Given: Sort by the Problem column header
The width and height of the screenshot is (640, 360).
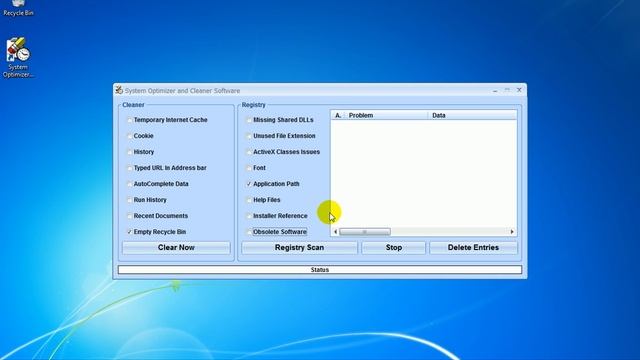Looking at the screenshot, I should coord(386,116).
